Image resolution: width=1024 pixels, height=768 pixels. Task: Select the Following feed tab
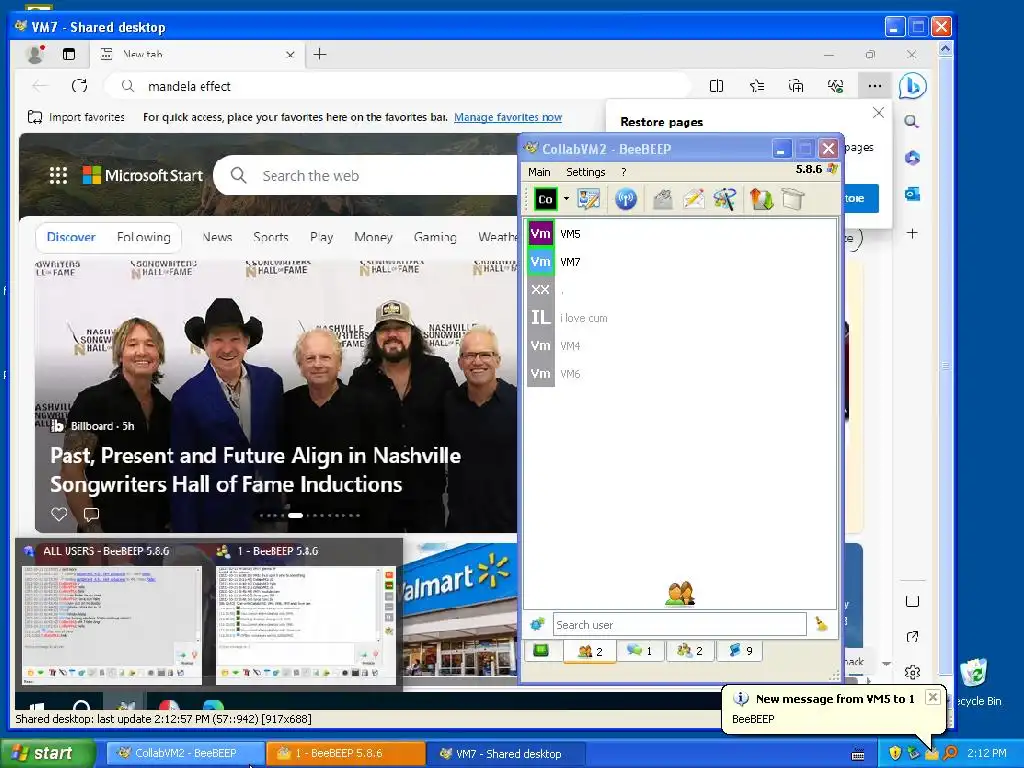[x=144, y=237]
